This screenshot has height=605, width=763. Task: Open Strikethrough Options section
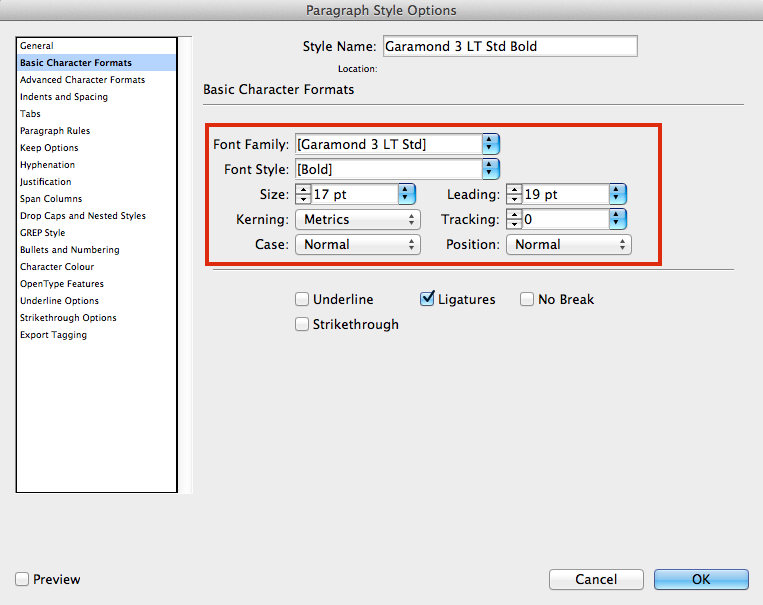click(96, 318)
